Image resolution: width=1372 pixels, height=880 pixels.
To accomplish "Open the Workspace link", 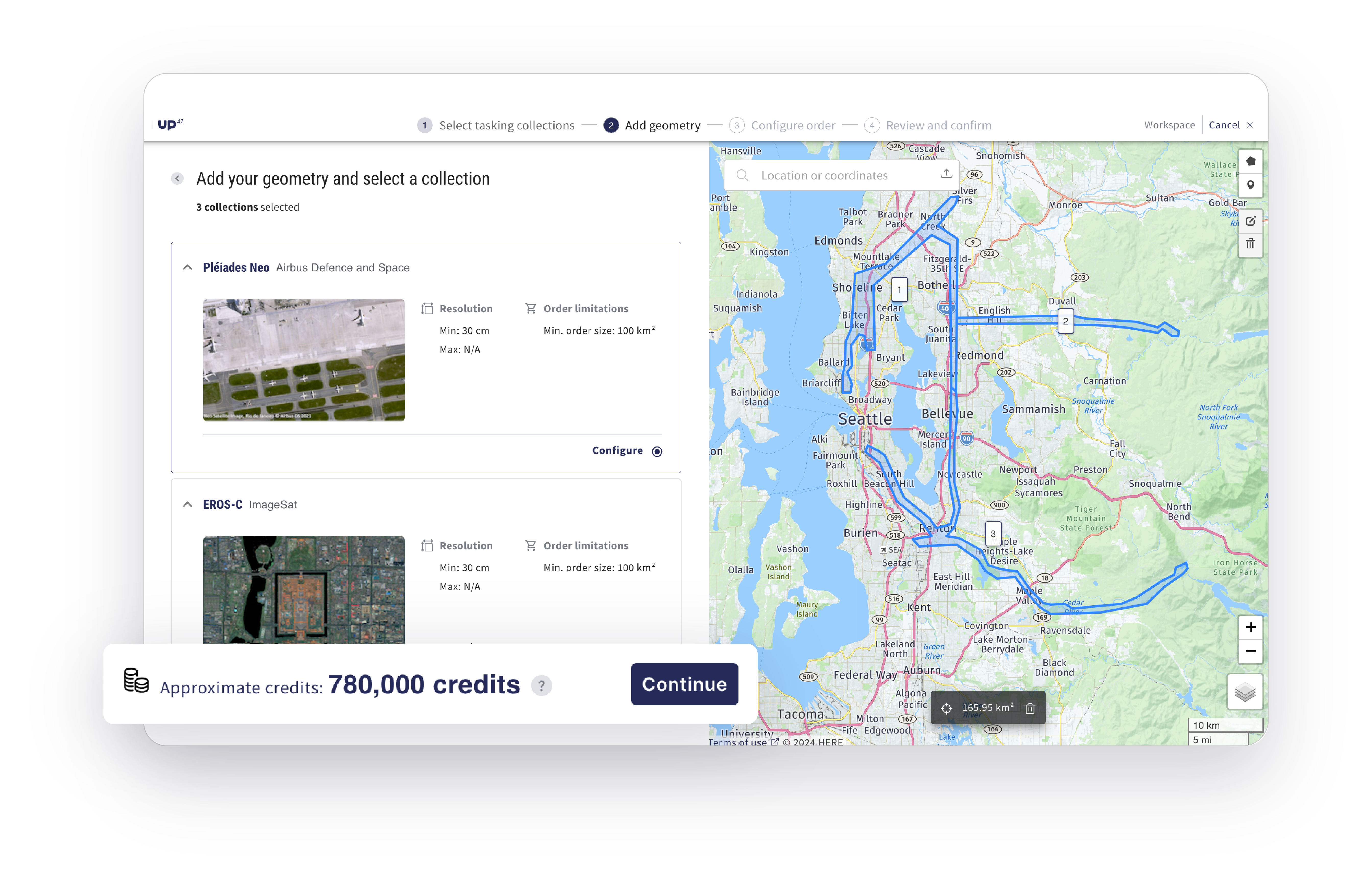I will [1169, 125].
